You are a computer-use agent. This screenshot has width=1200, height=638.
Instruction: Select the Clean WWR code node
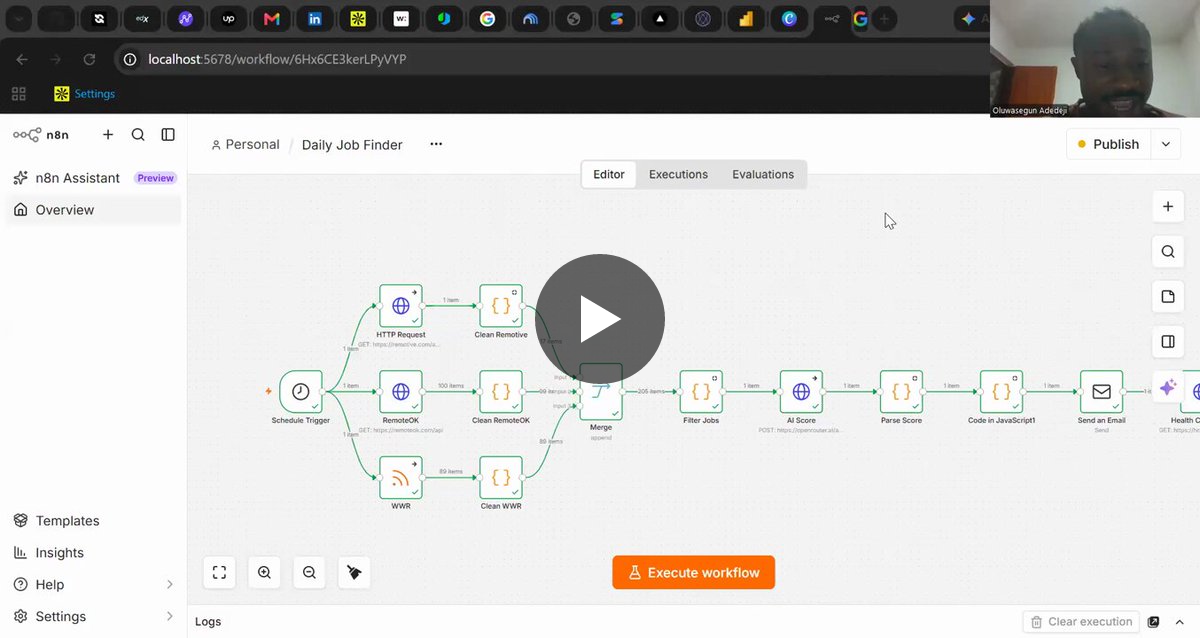click(x=501, y=478)
